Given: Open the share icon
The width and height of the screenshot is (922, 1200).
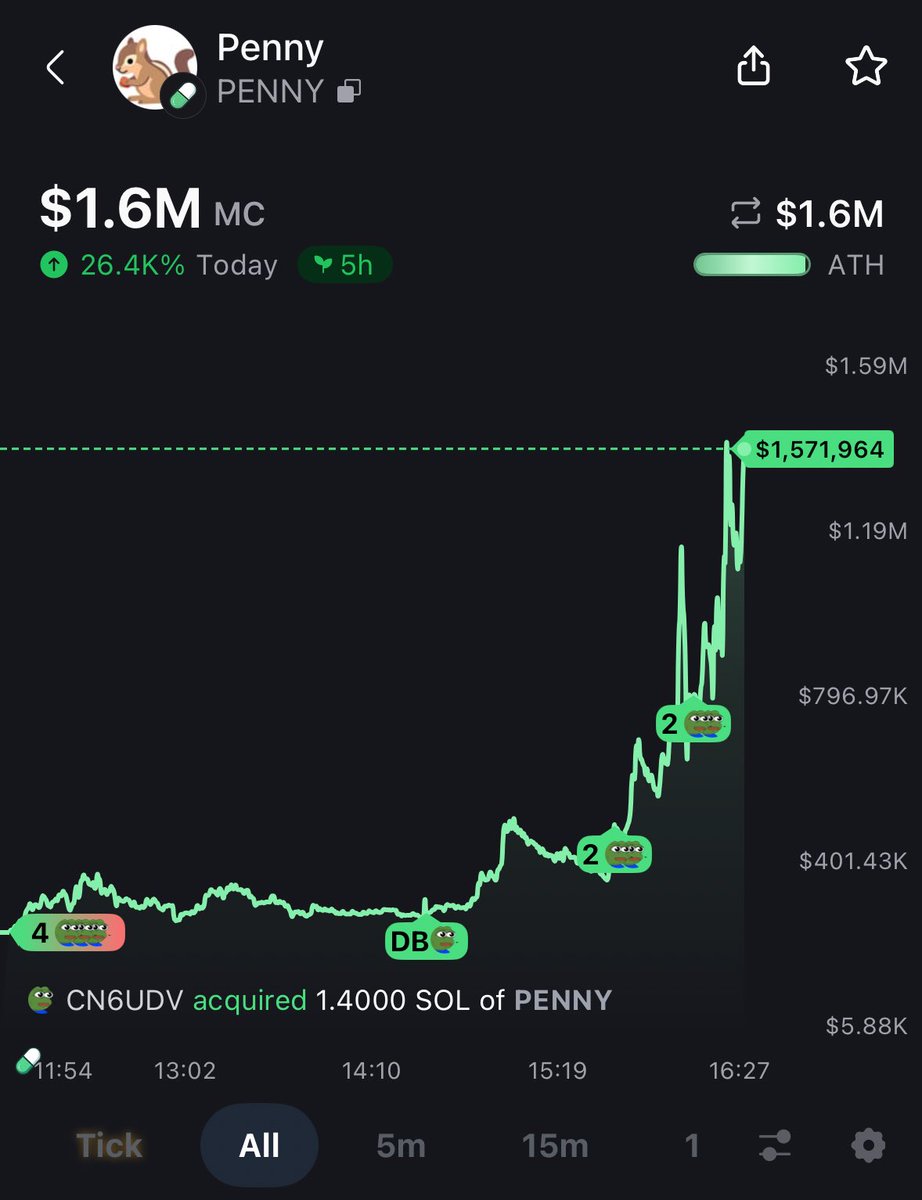Looking at the screenshot, I should (754, 67).
